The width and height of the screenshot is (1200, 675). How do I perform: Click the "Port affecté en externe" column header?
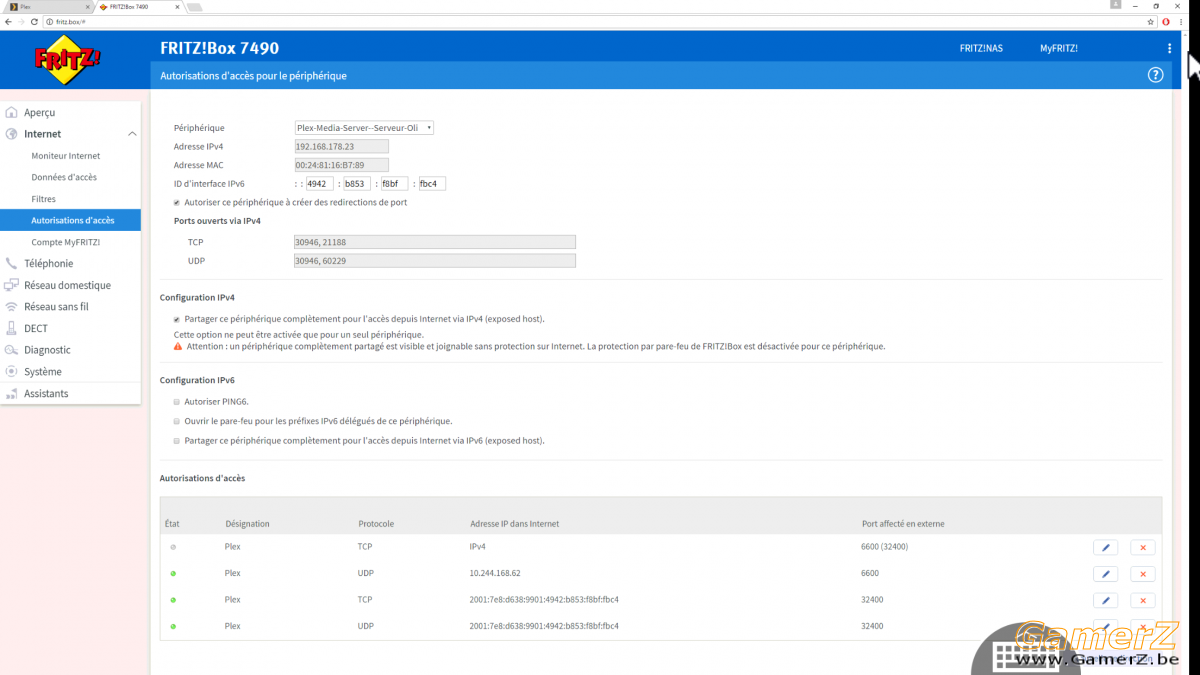(x=903, y=524)
